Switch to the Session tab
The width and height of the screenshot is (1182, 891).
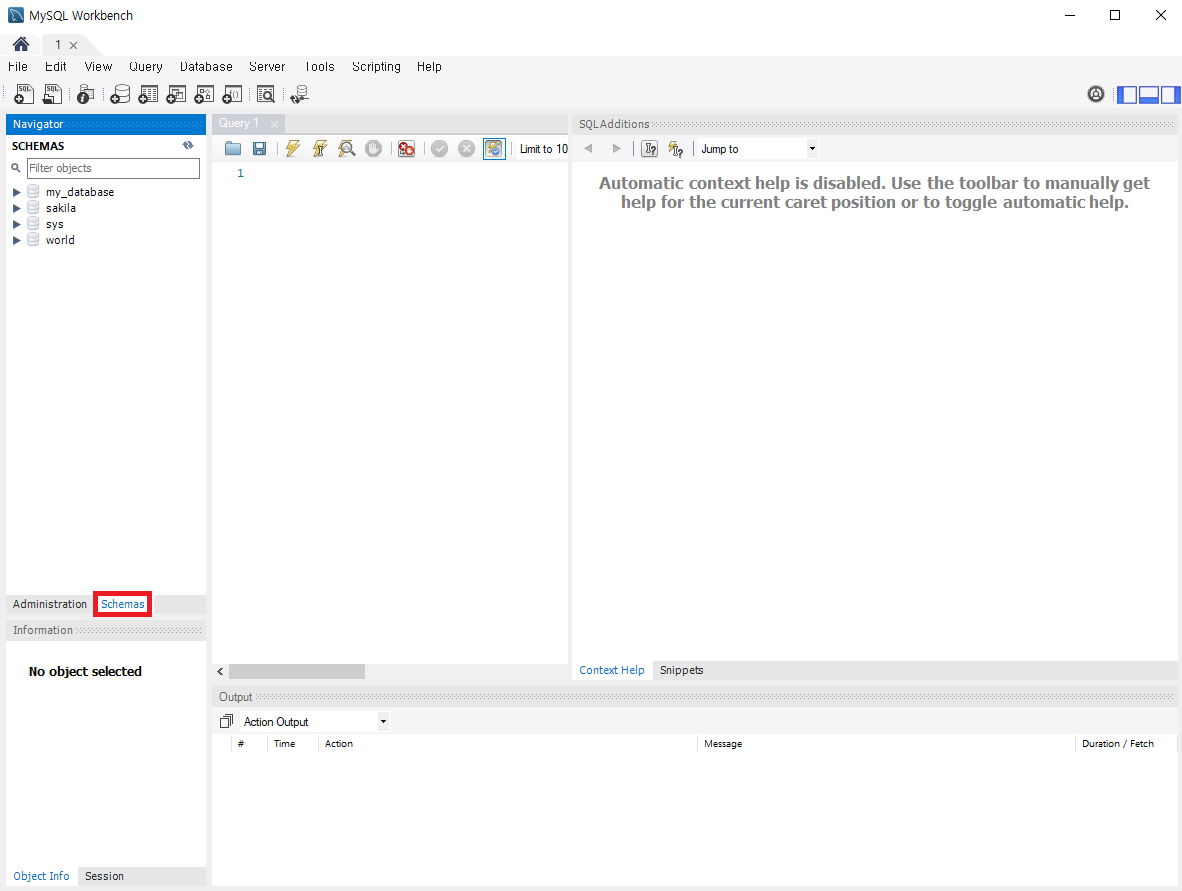point(104,876)
